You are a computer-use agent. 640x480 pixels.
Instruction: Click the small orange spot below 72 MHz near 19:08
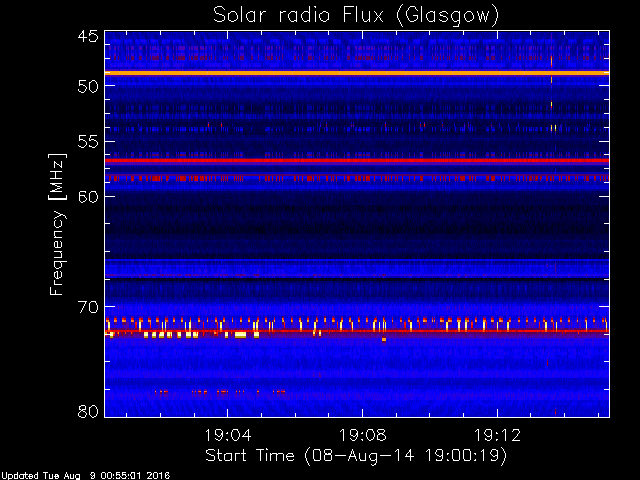tap(384, 339)
